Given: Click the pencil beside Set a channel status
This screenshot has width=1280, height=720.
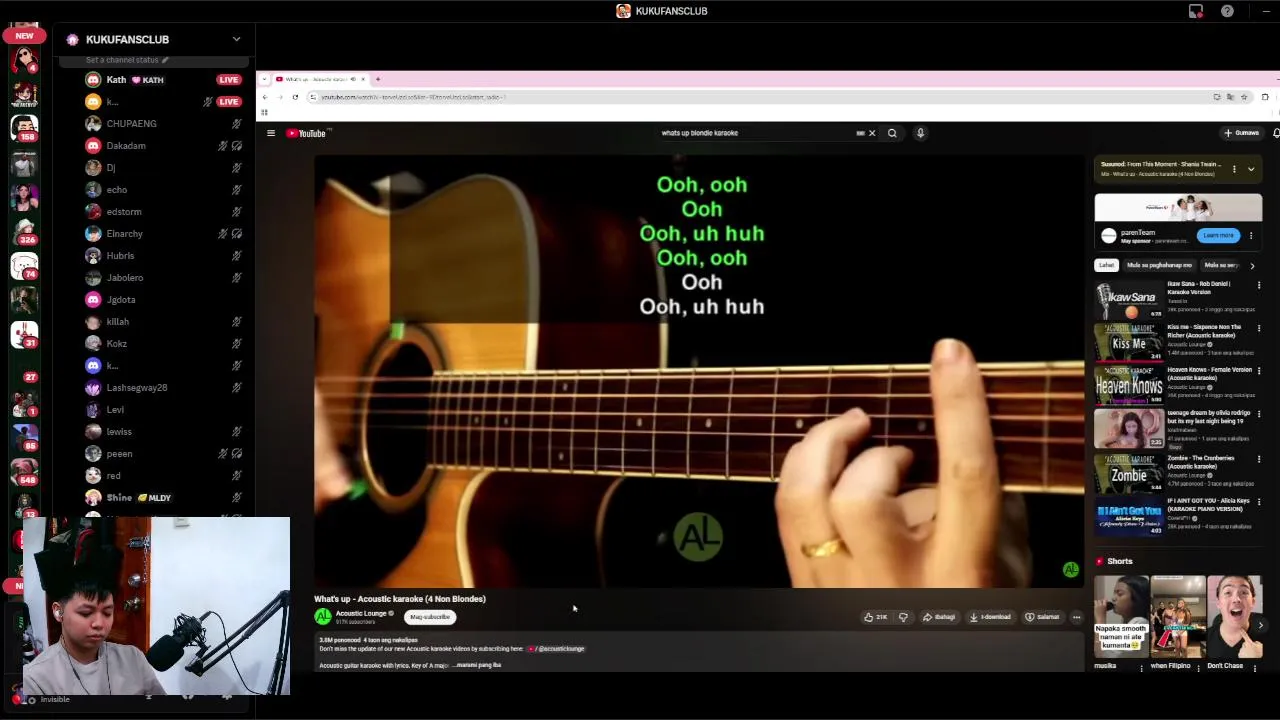Looking at the screenshot, I should pyautogui.click(x=165, y=60).
